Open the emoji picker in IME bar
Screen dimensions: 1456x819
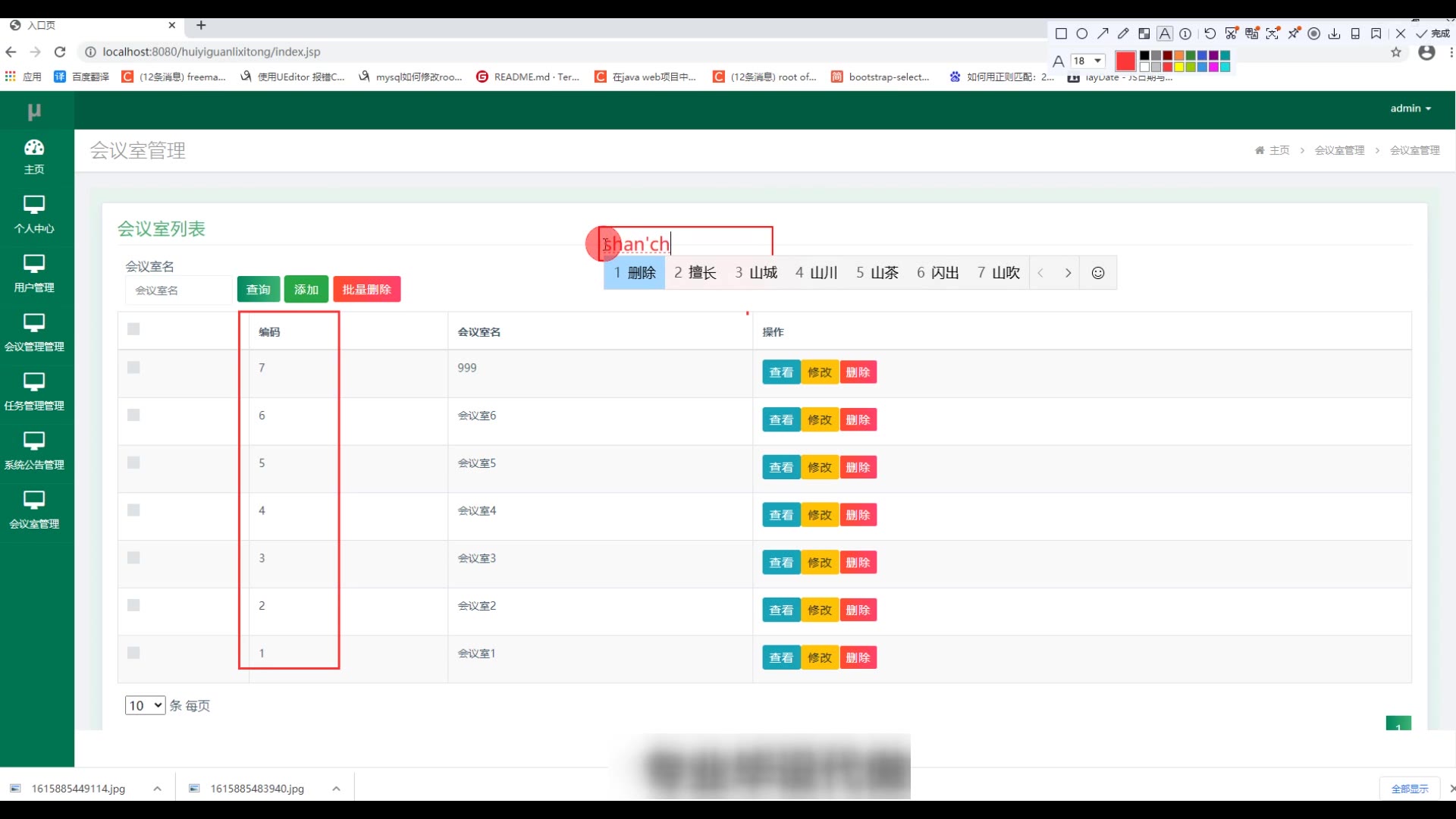pos(1097,273)
